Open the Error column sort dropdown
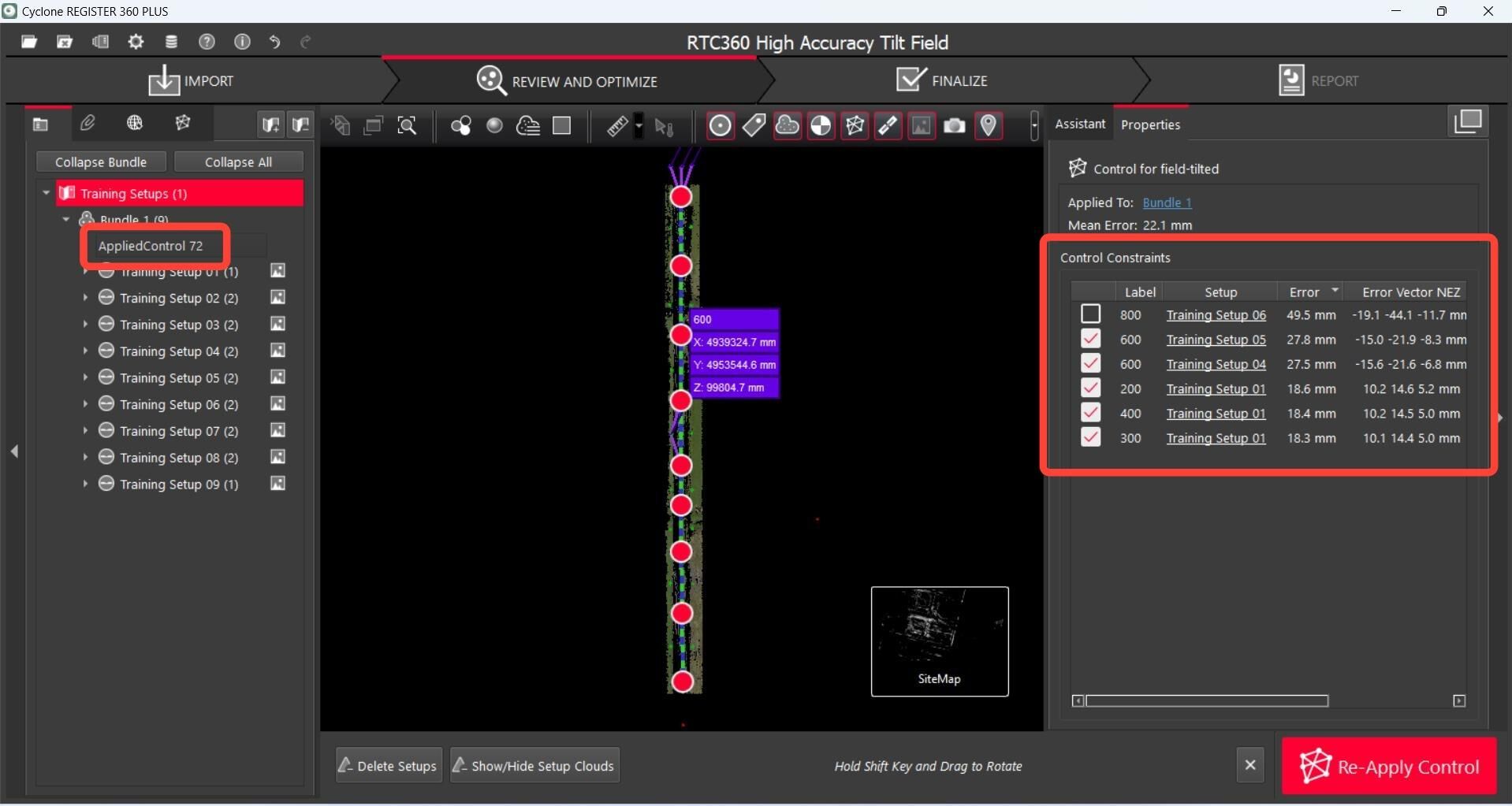The image size is (1512, 806). coord(1335,292)
